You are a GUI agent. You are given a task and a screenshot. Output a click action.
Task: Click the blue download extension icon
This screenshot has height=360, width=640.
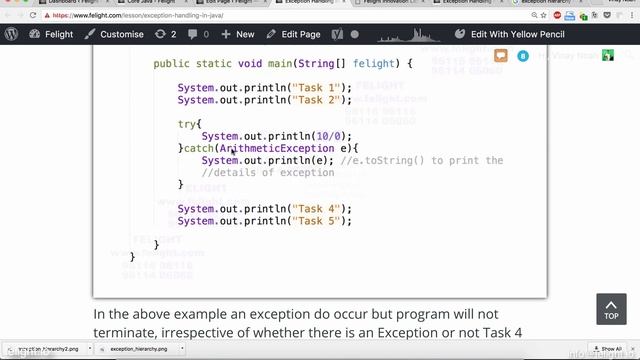click(570, 16)
